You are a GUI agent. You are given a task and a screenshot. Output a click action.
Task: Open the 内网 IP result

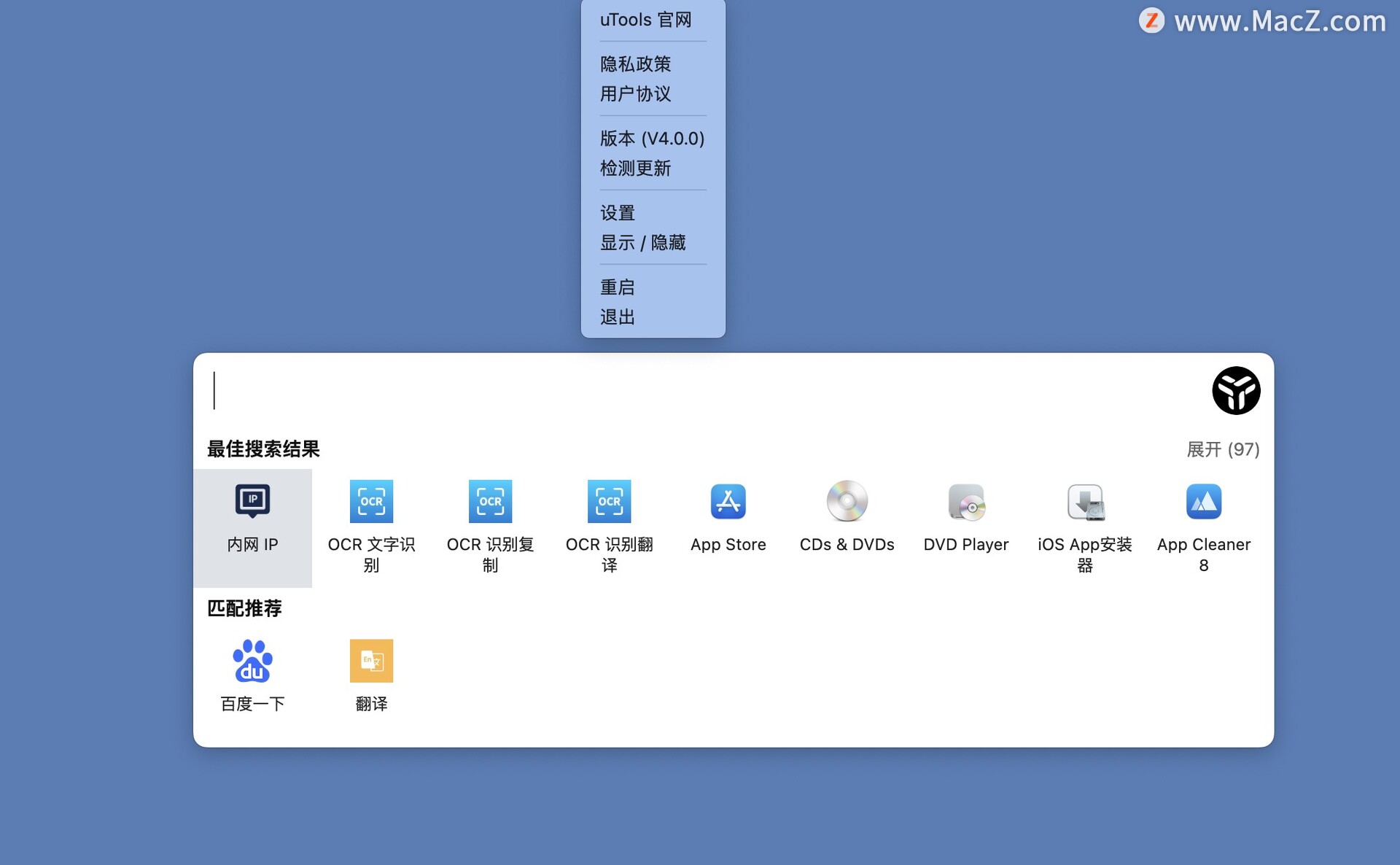pos(252,527)
